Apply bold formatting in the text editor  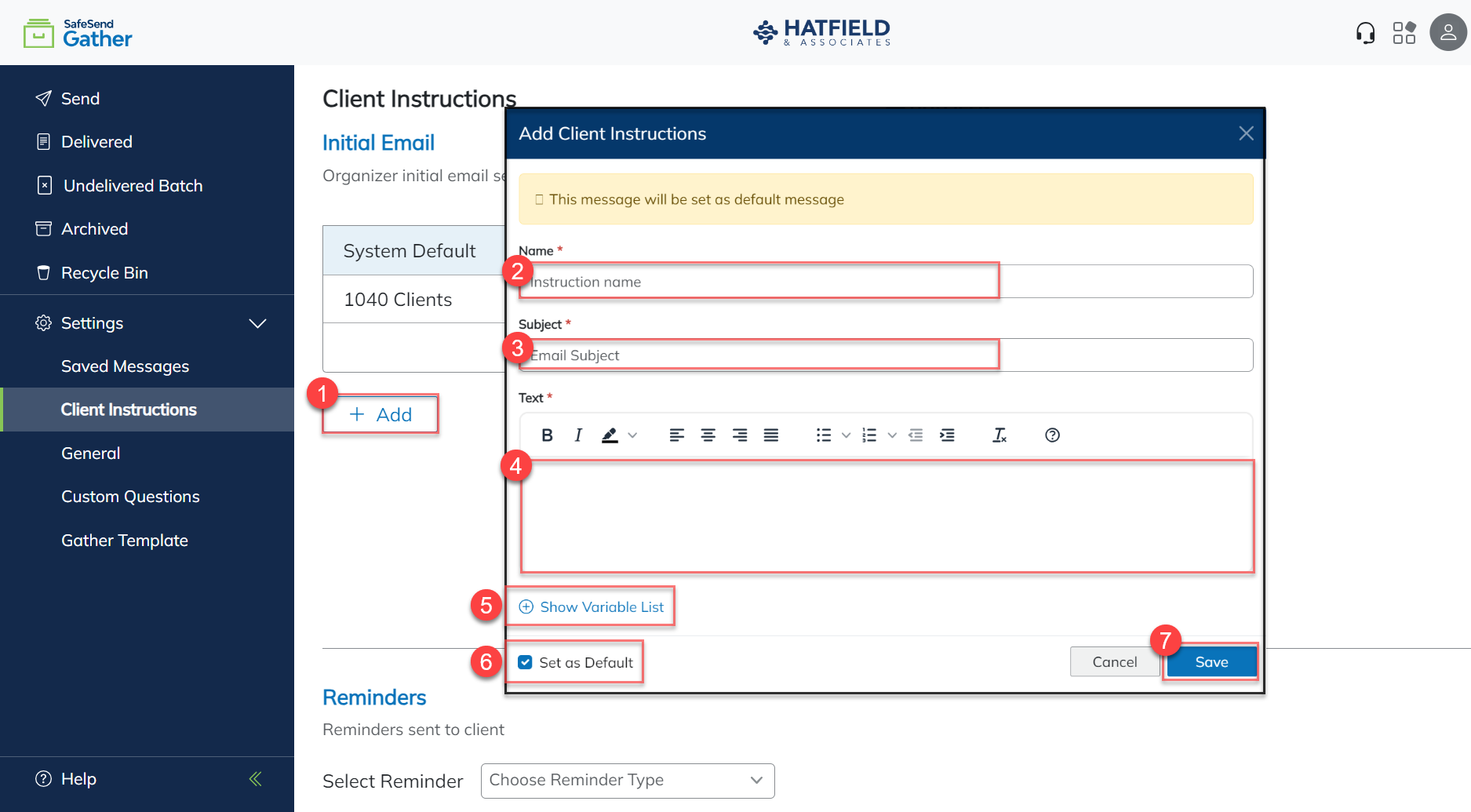(547, 435)
